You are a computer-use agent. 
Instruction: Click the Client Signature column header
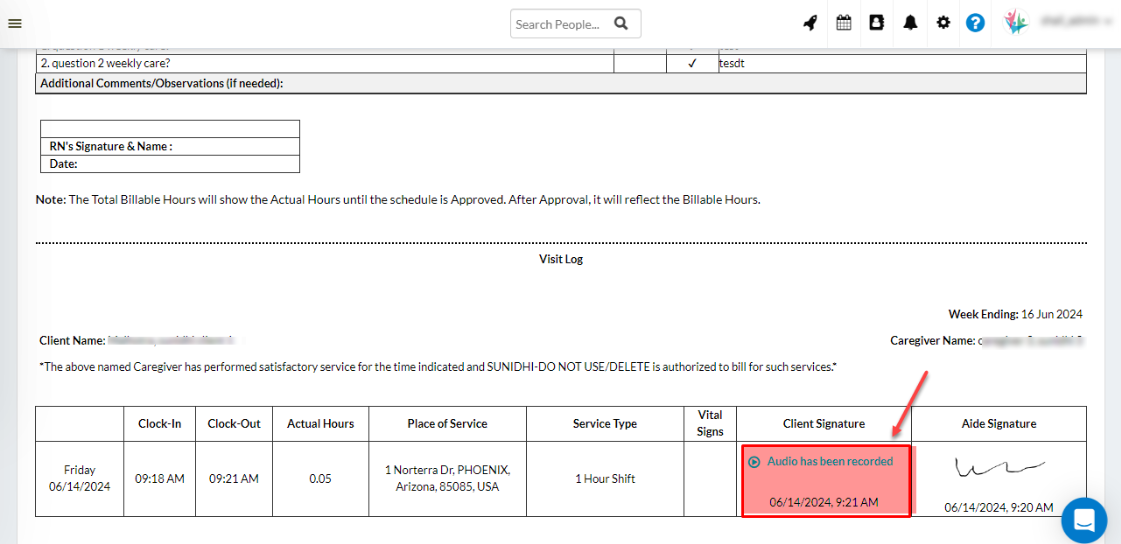825,424
